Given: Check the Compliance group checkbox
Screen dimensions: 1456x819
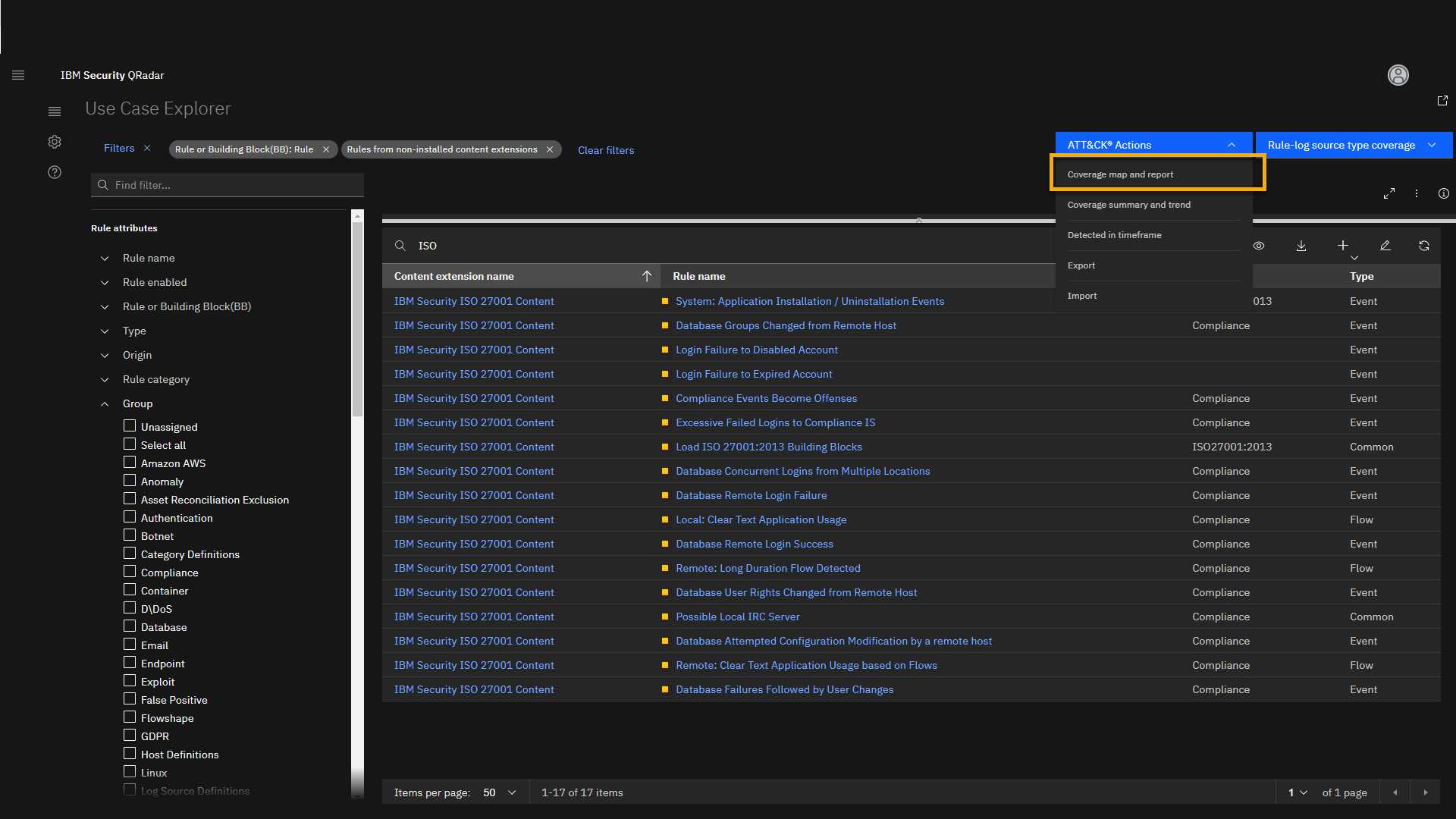Looking at the screenshot, I should (x=130, y=572).
